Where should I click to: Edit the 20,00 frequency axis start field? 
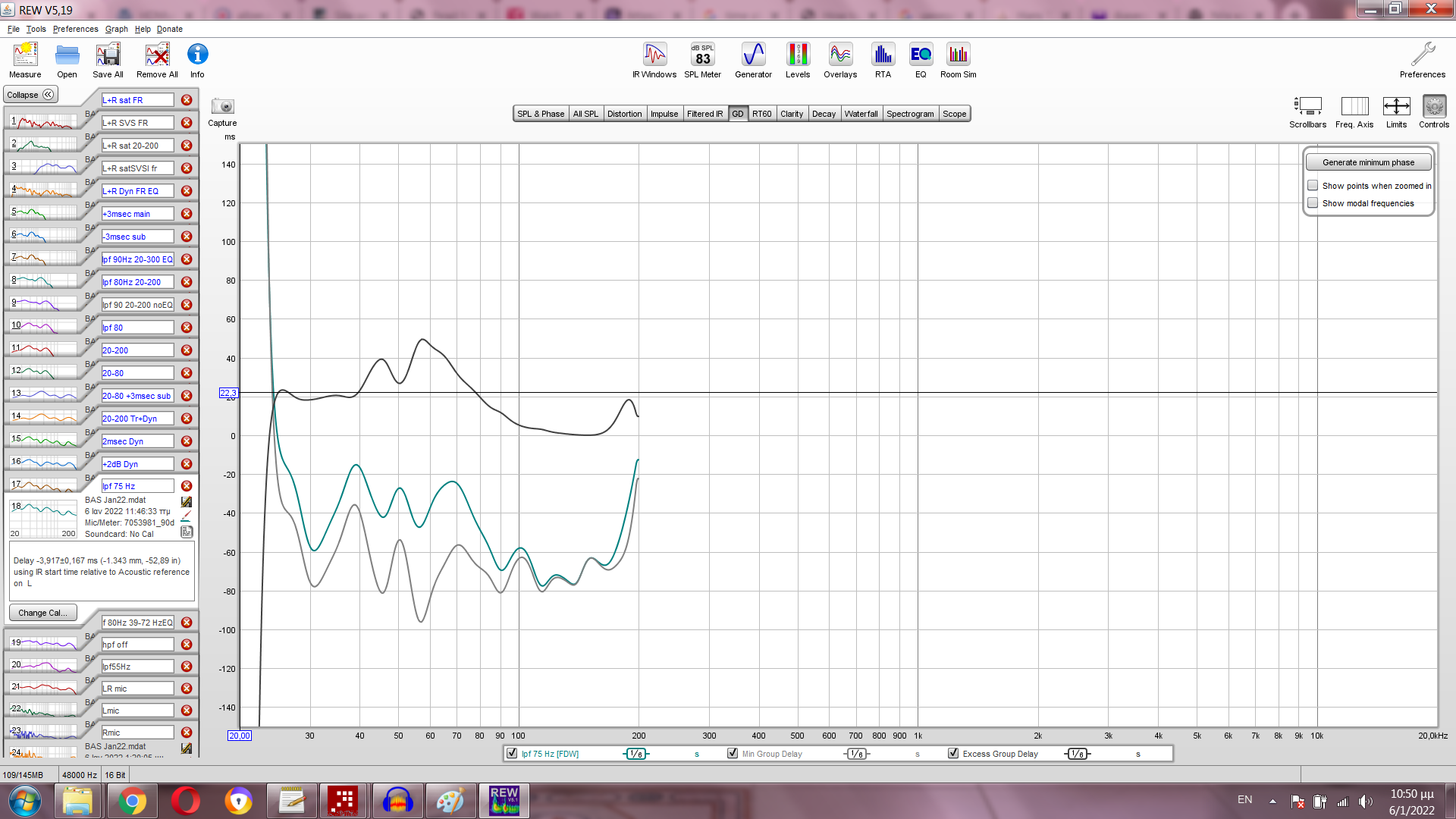pyautogui.click(x=239, y=736)
